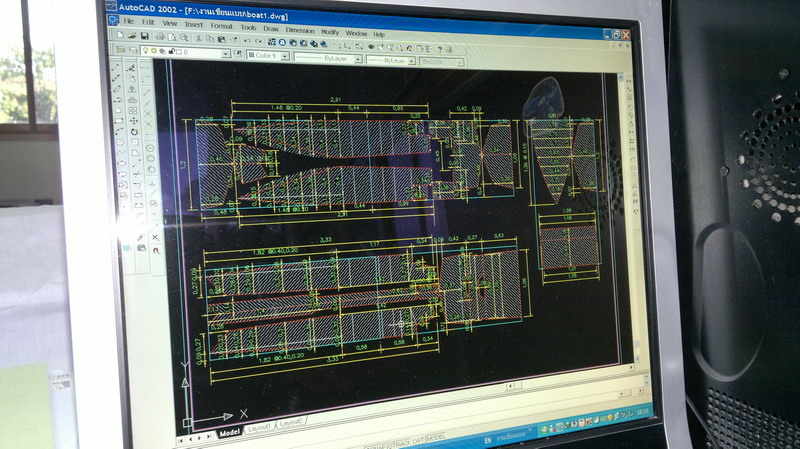
Task: Select the Spline draw tool
Action: (x=120, y=153)
